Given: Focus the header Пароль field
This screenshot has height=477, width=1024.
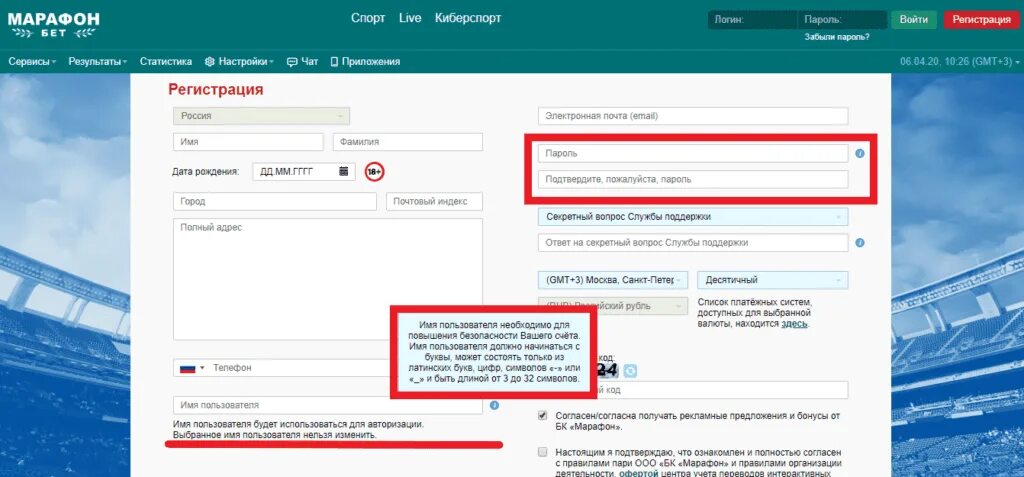Looking at the screenshot, I should coord(842,20).
